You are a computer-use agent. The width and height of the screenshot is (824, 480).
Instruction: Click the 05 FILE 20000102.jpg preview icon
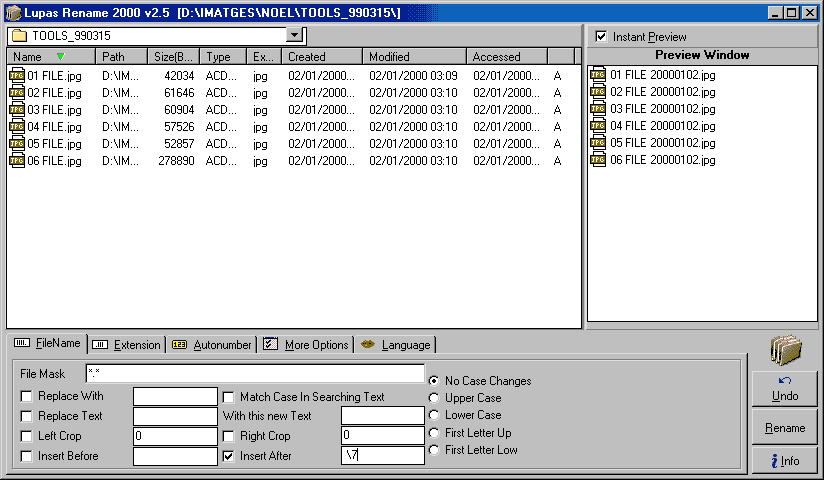click(598, 143)
